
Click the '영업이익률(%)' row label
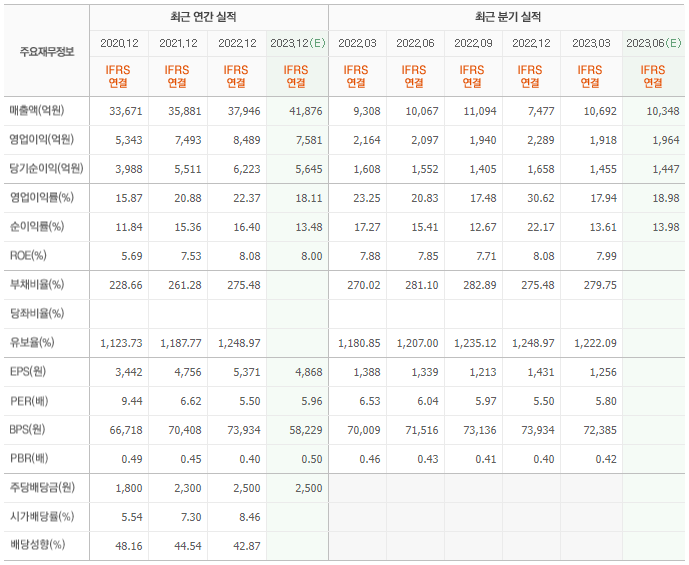point(42,197)
